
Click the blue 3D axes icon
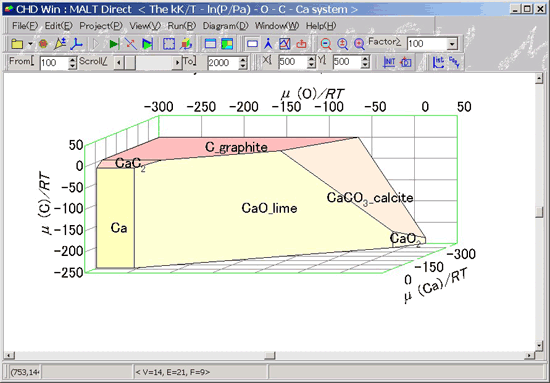tap(76, 44)
